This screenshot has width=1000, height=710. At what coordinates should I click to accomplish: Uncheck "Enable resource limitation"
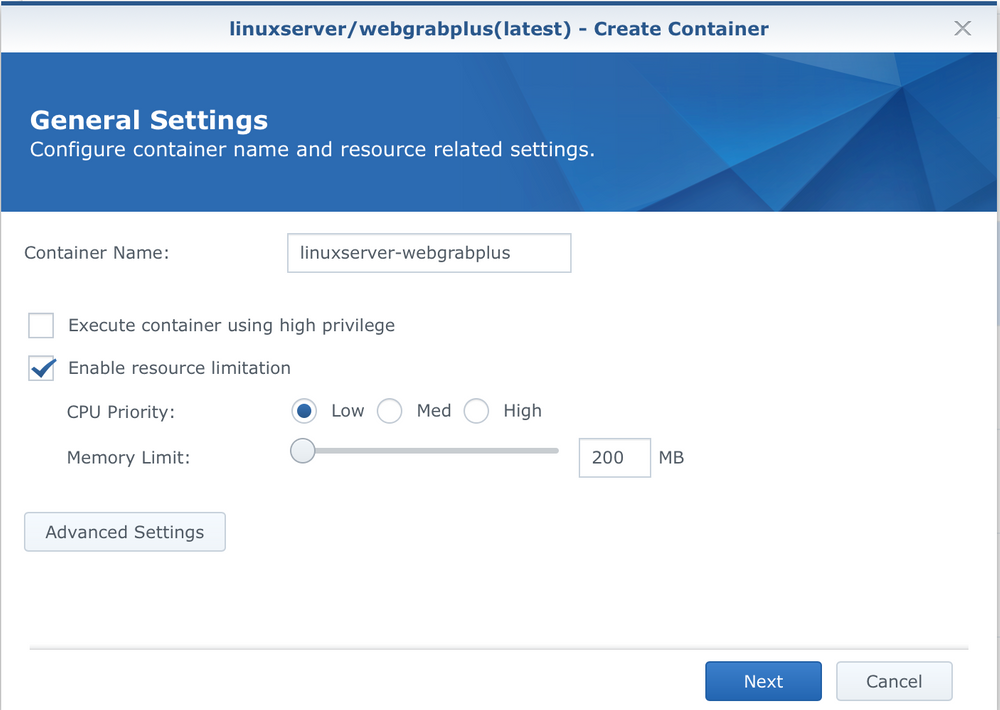pyautogui.click(x=40, y=367)
